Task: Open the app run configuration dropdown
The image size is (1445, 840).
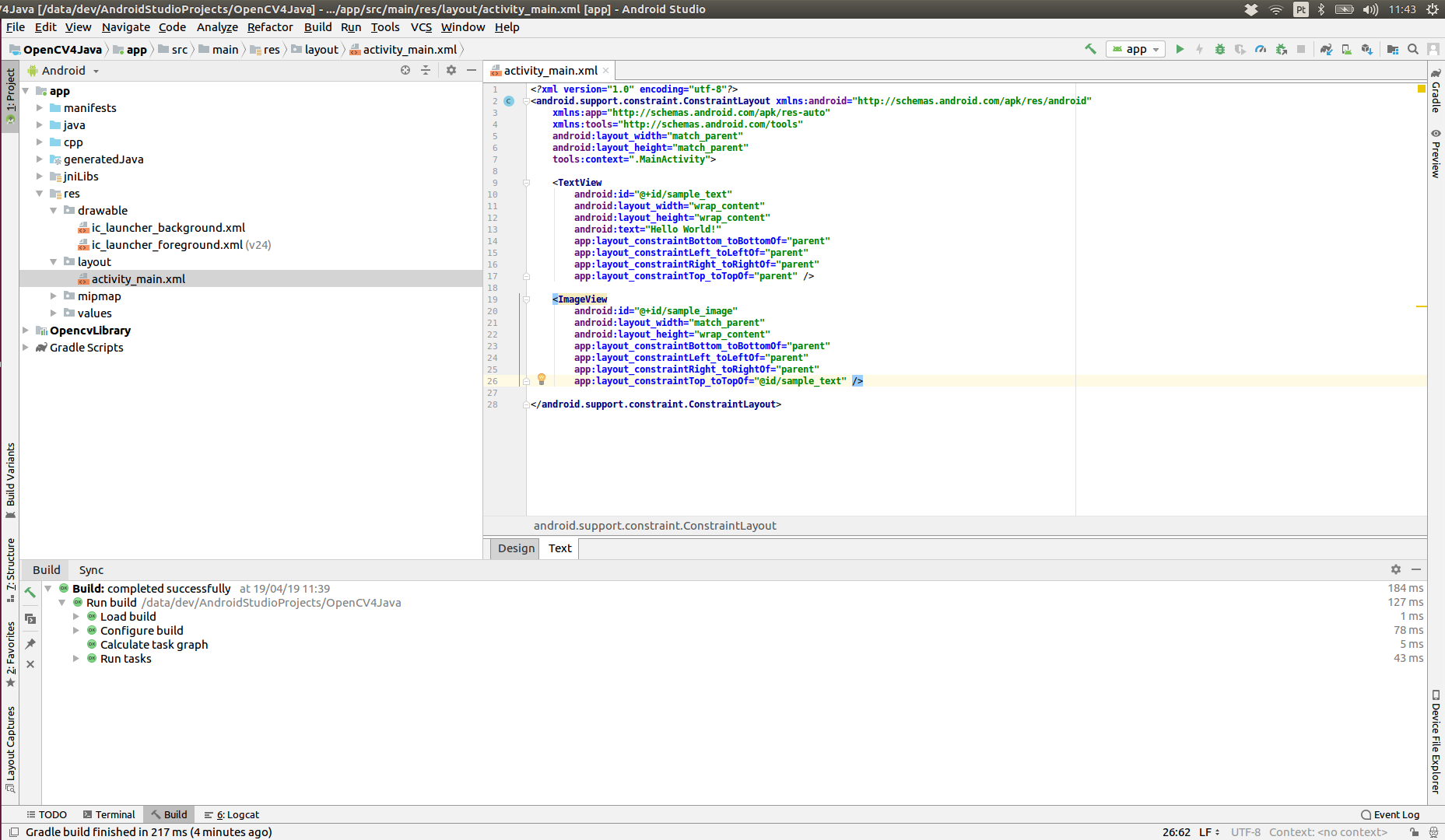Action: click(x=1135, y=49)
